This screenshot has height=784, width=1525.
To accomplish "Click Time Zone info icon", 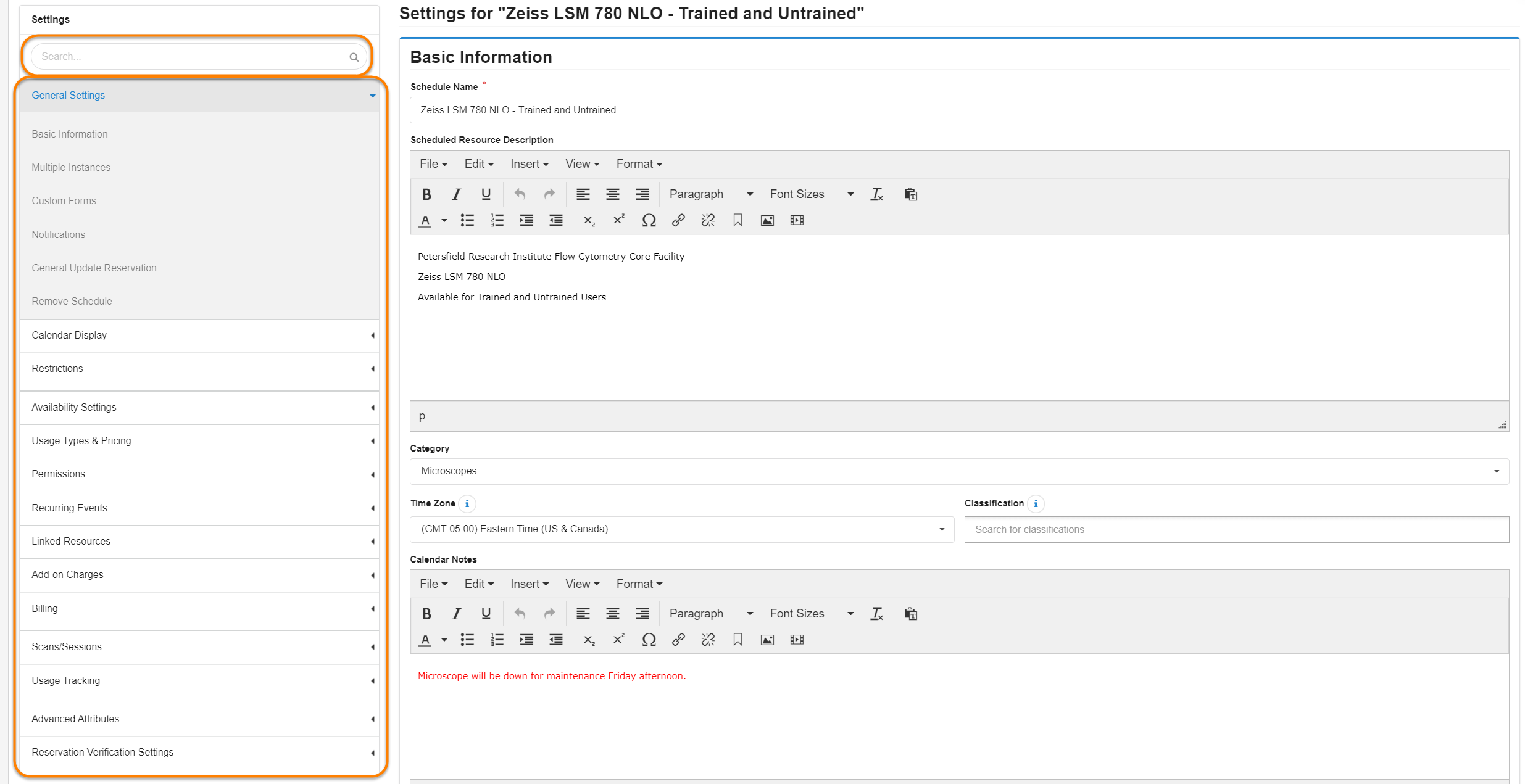I will pos(467,504).
